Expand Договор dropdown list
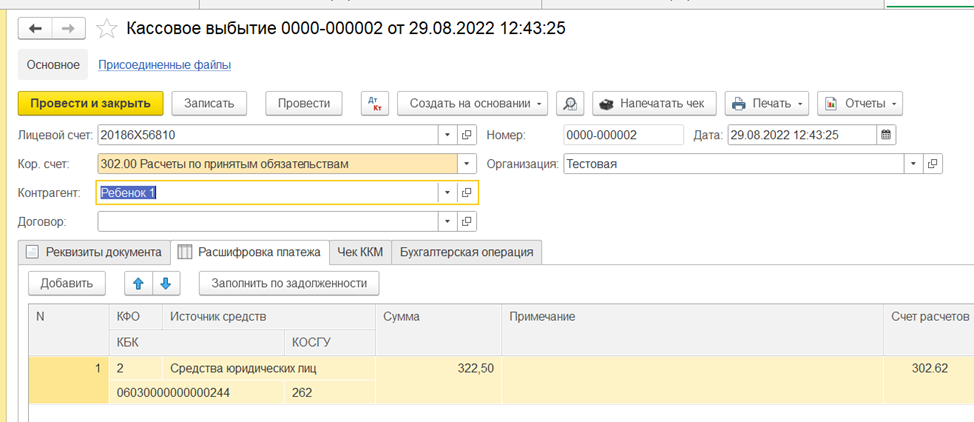 tap(447, 221)
